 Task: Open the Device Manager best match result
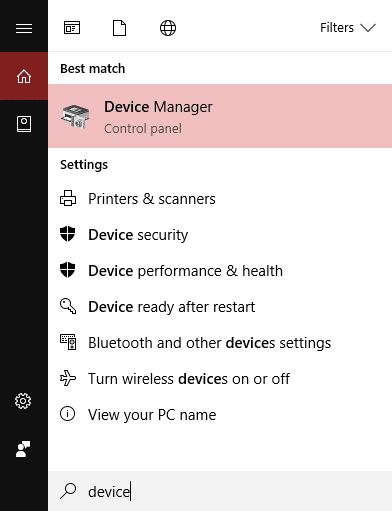pyautogui.click(x=220, y=116)
